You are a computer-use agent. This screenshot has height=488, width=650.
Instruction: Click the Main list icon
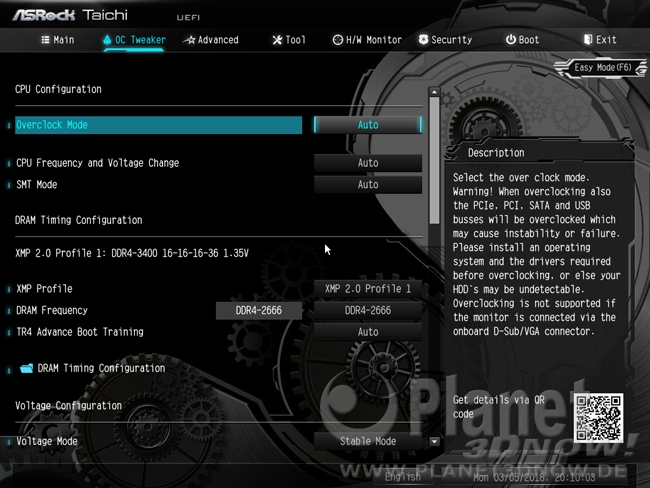pyautogui.click(x=45, y=40)
